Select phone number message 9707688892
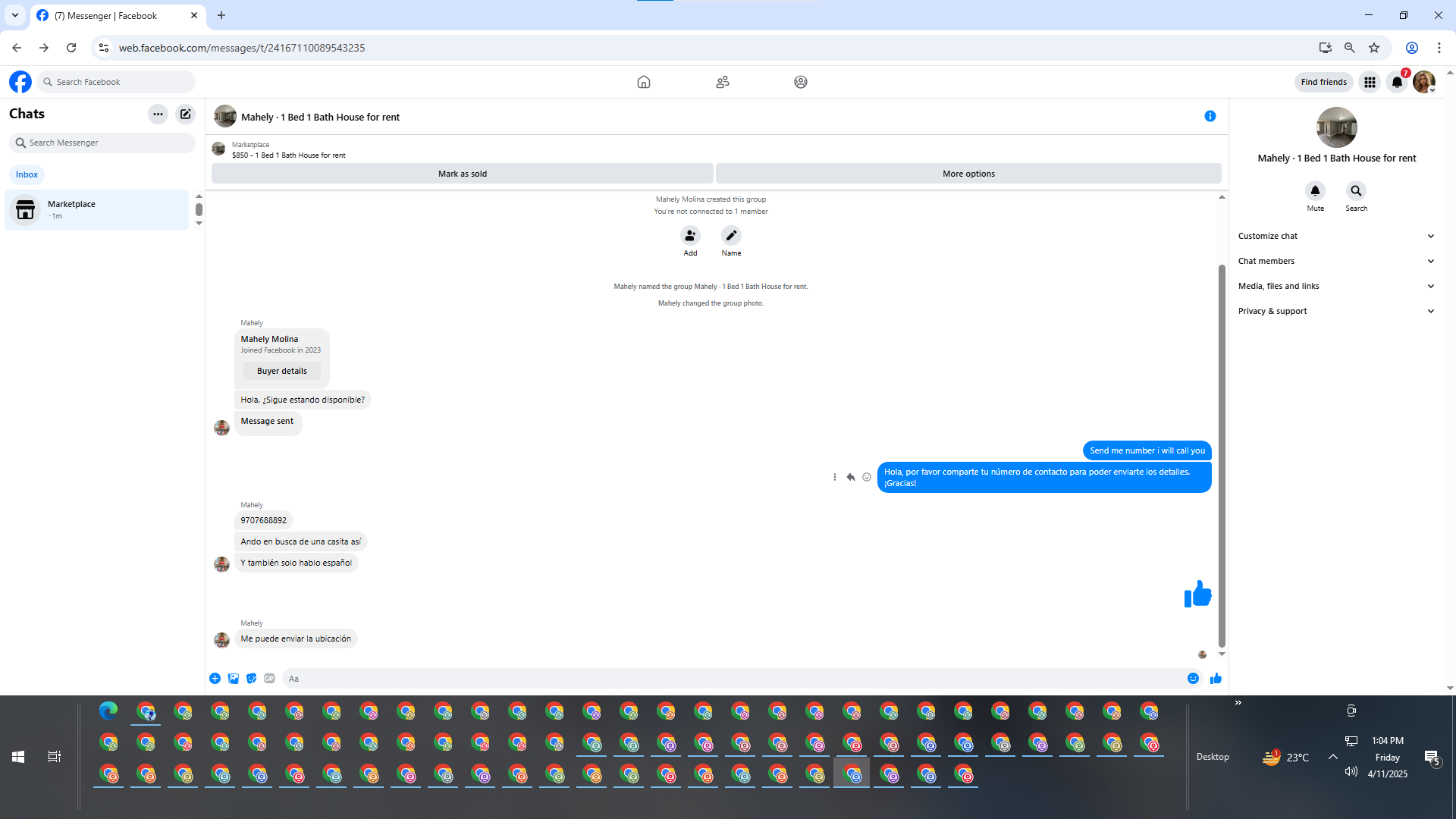Viewport: 1456px width, 819px height. coord(264,520)
